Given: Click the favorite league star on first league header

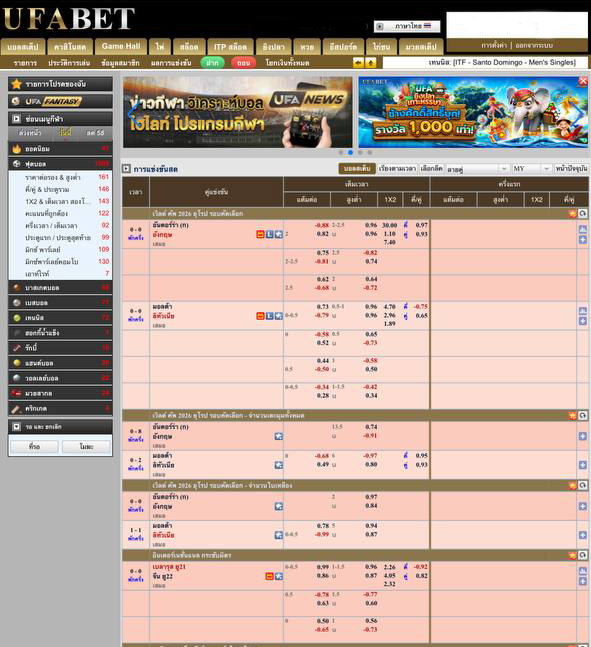Looking at the screenshot, I should pos(572,213).
